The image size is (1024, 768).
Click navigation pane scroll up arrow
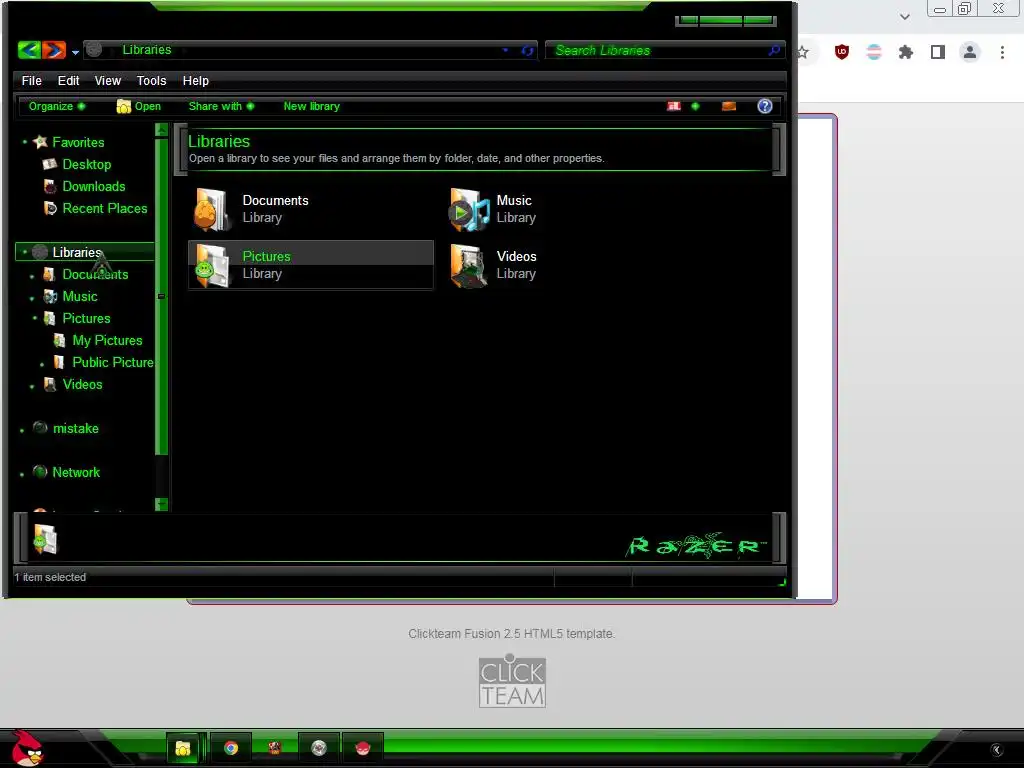161,129
